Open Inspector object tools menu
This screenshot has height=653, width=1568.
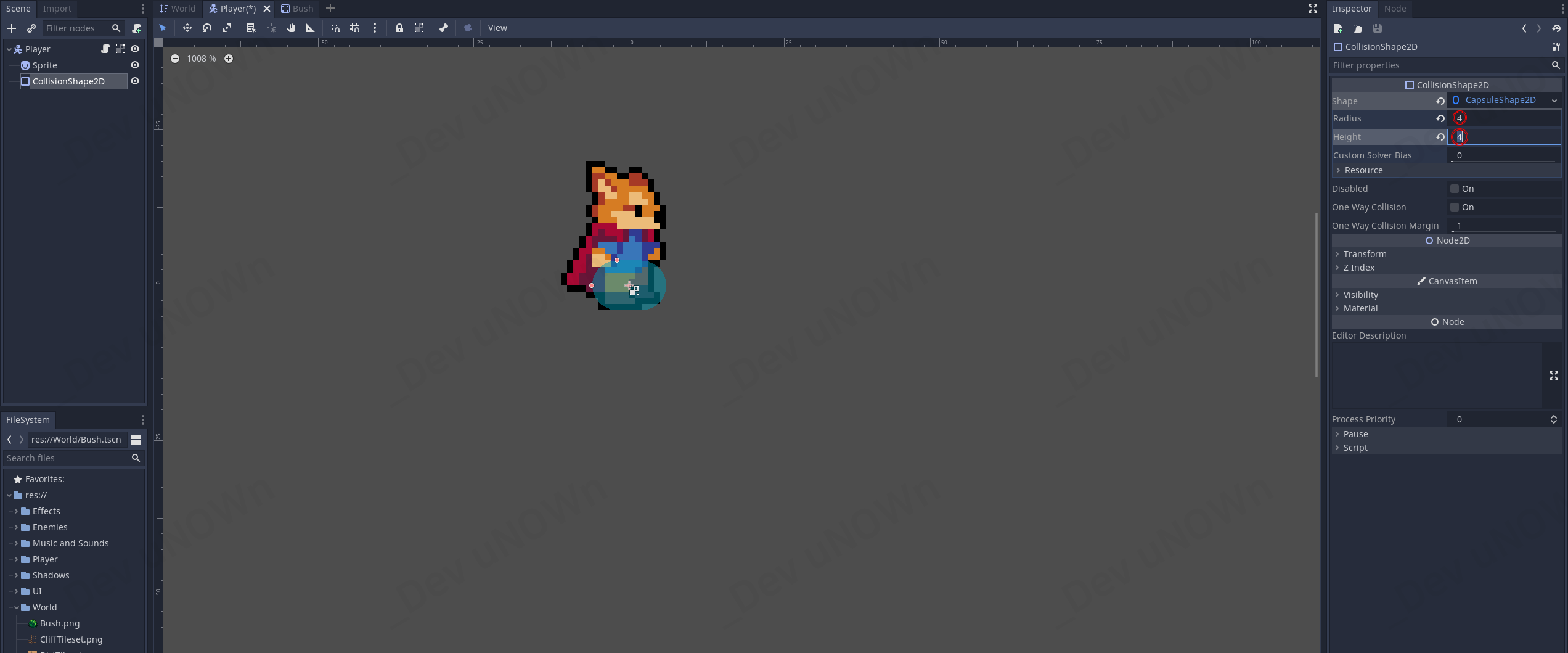click(1556, 47)
